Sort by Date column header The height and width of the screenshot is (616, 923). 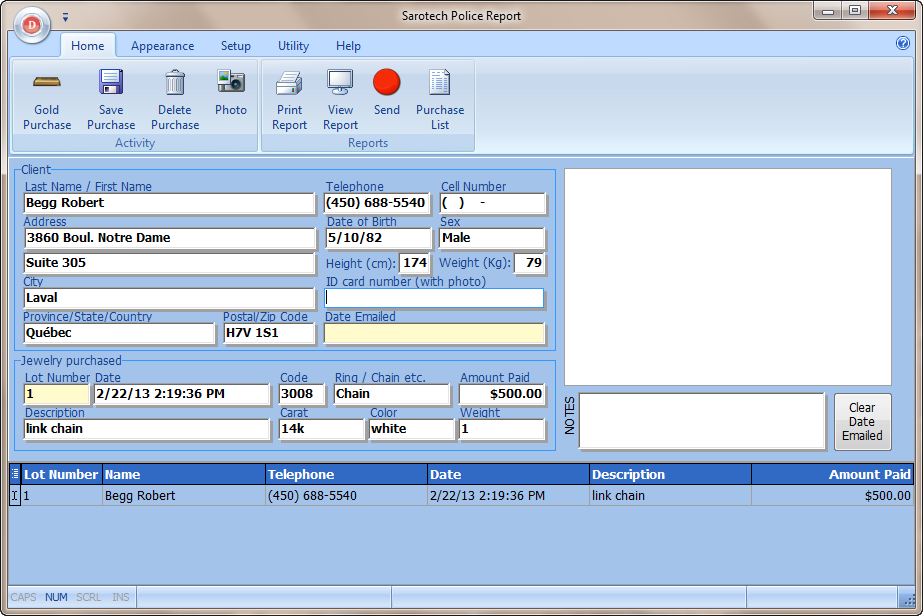click(x=509, y=474)
